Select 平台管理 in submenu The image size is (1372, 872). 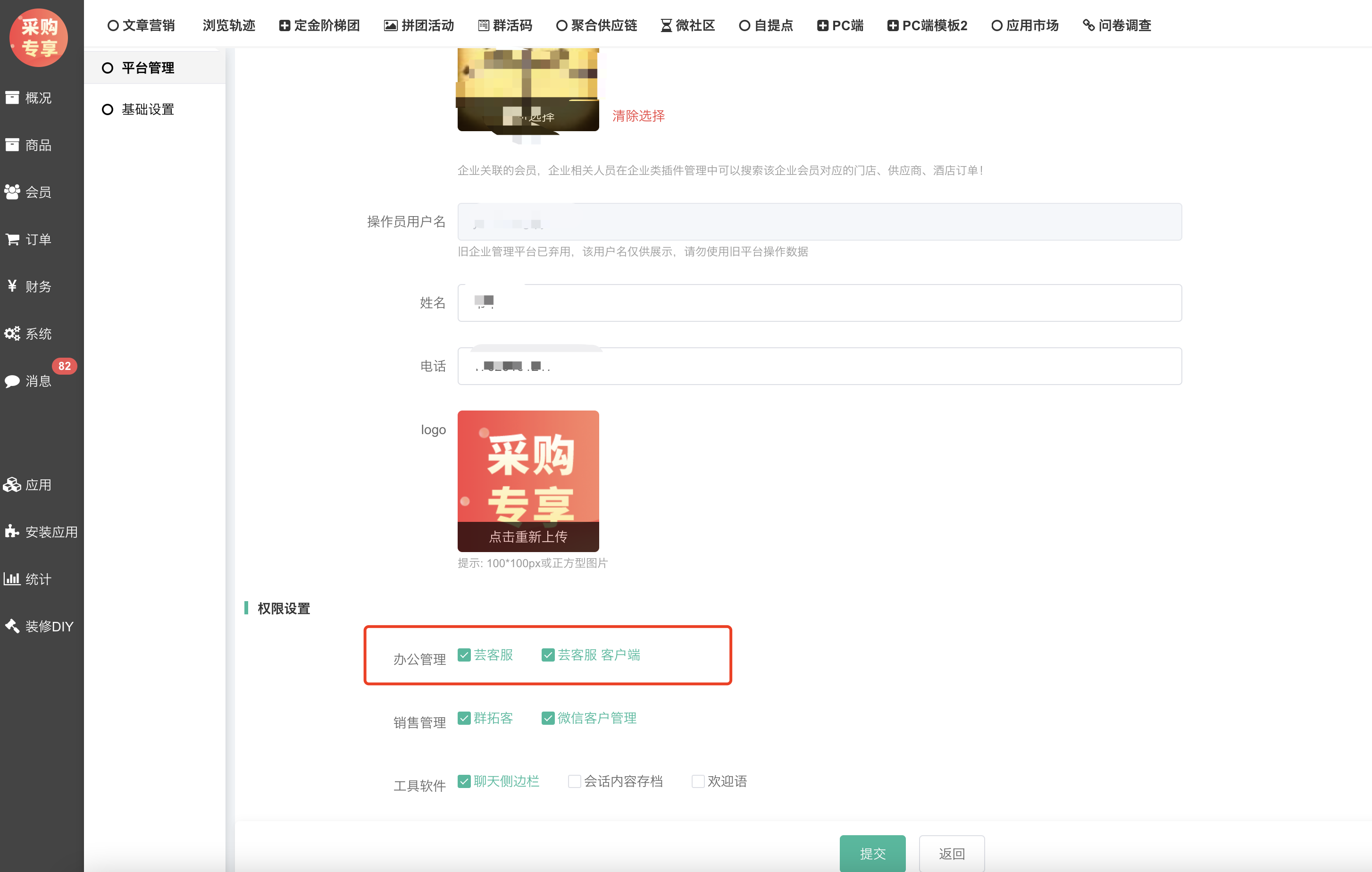(x=148, y=68)
